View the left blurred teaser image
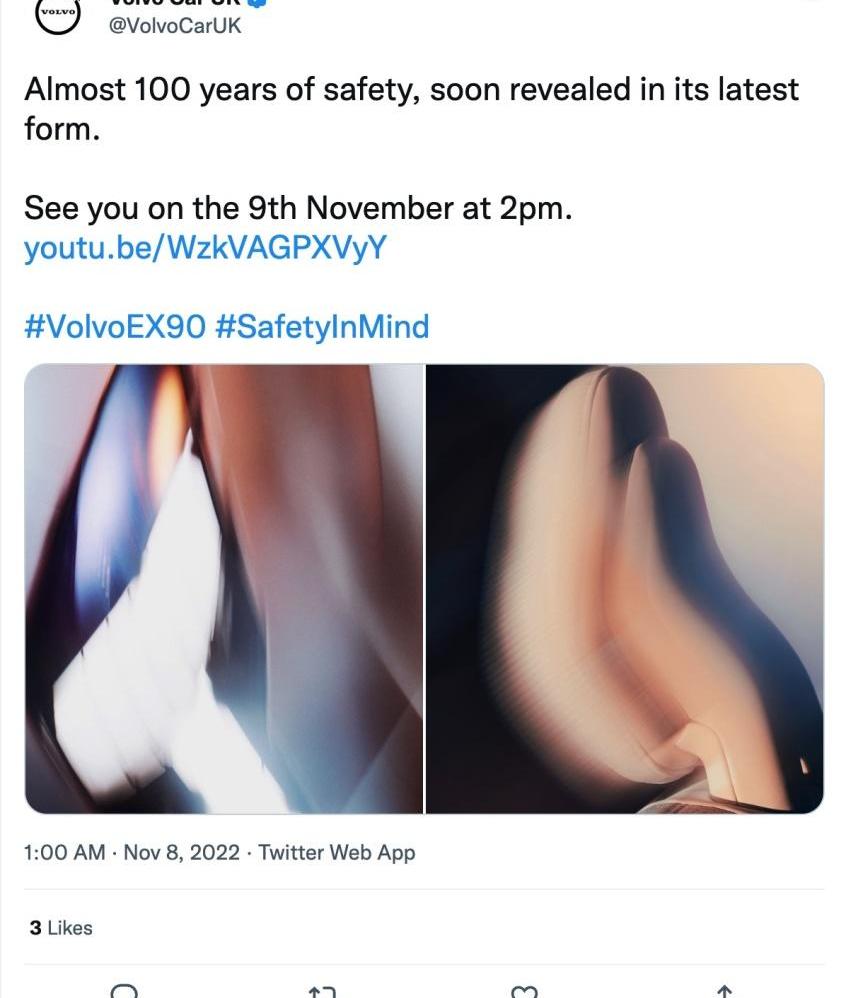The width and height of the screenshot is (846, 998). coord(224,589)
